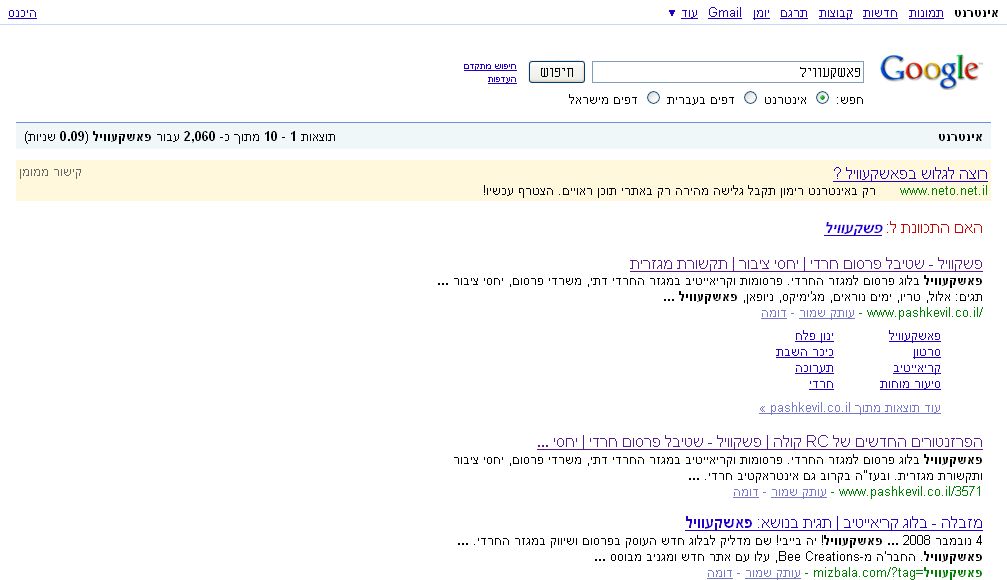Expand more results from pashkevil.co.il

[849, 407]
